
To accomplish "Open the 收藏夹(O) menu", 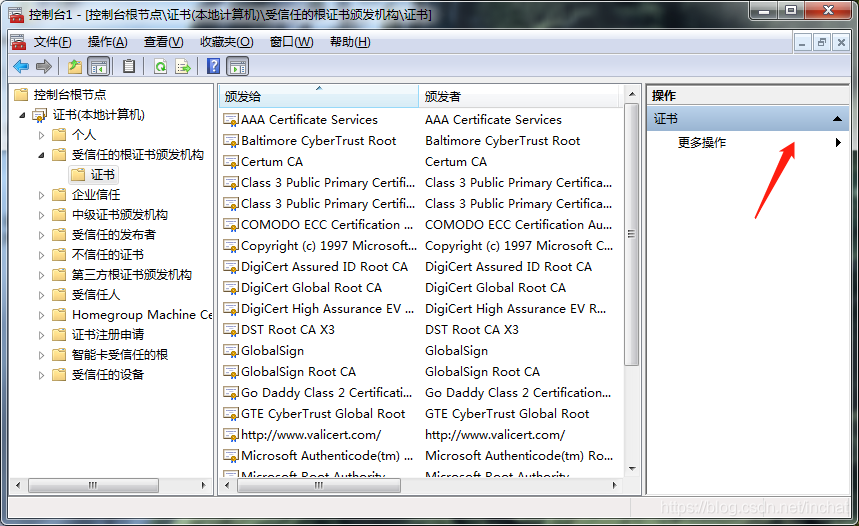I will (x=227, y=42).
